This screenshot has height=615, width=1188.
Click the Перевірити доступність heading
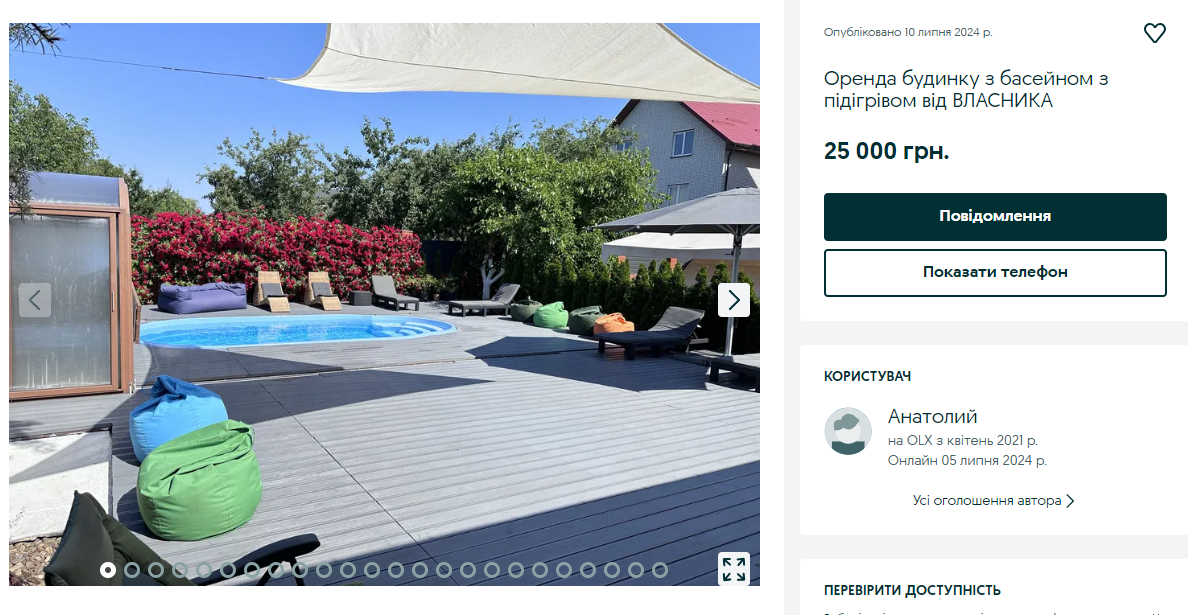[912, 590]
